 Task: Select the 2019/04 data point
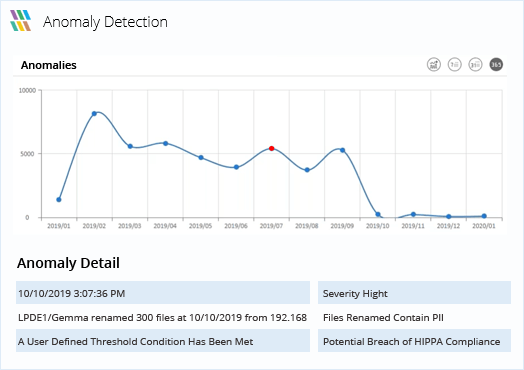[165, 143]
